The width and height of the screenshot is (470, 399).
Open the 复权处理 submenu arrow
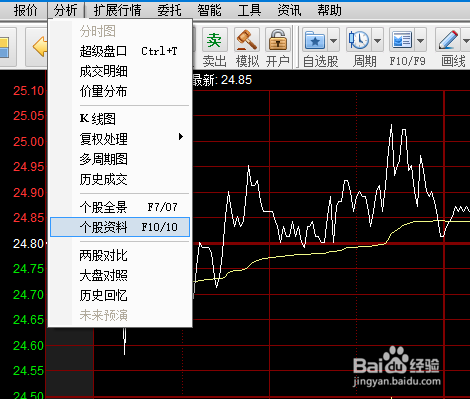[181, 137]
